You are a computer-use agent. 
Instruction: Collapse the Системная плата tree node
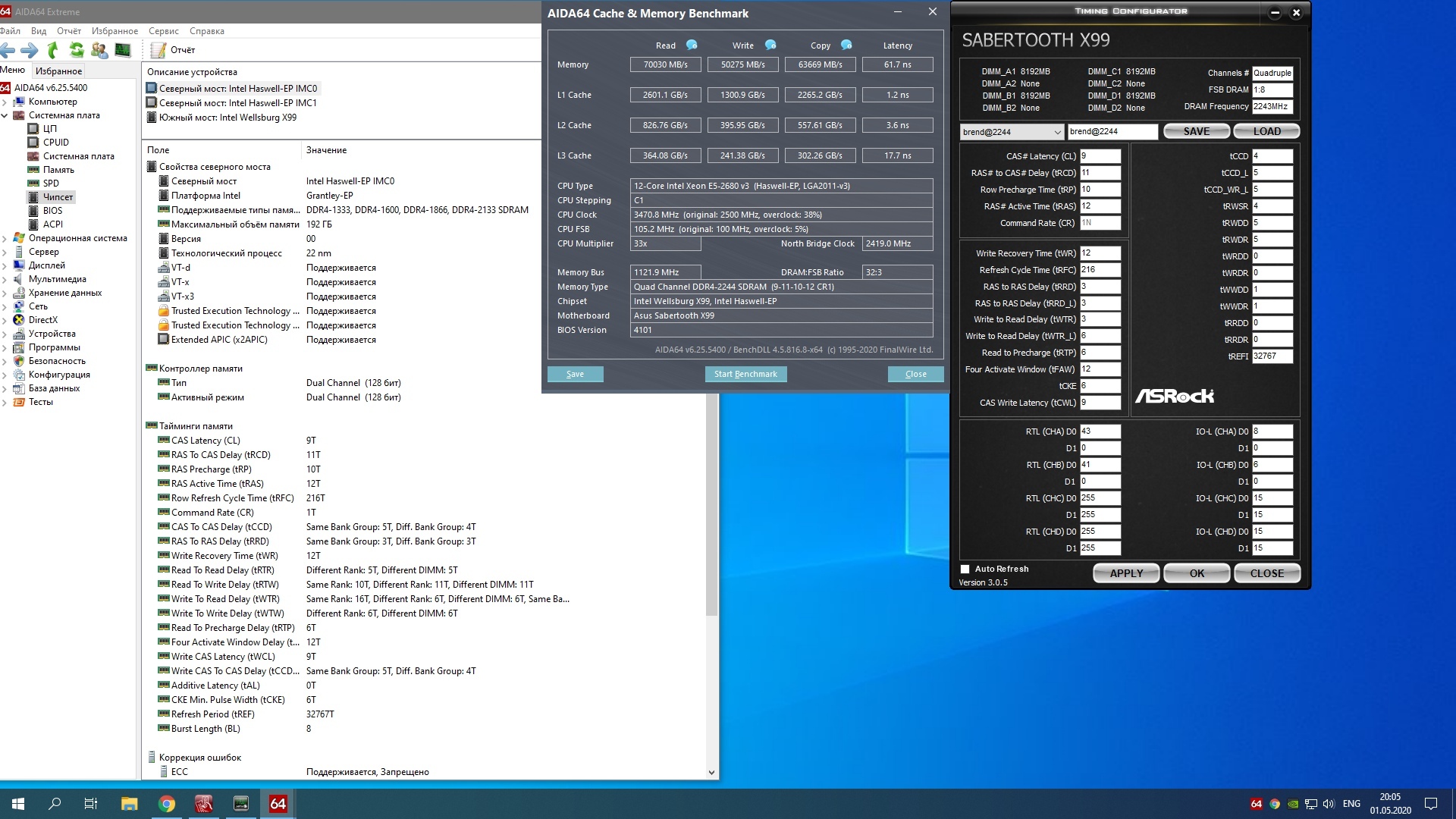pyautogui.click(x=5, y=115)
